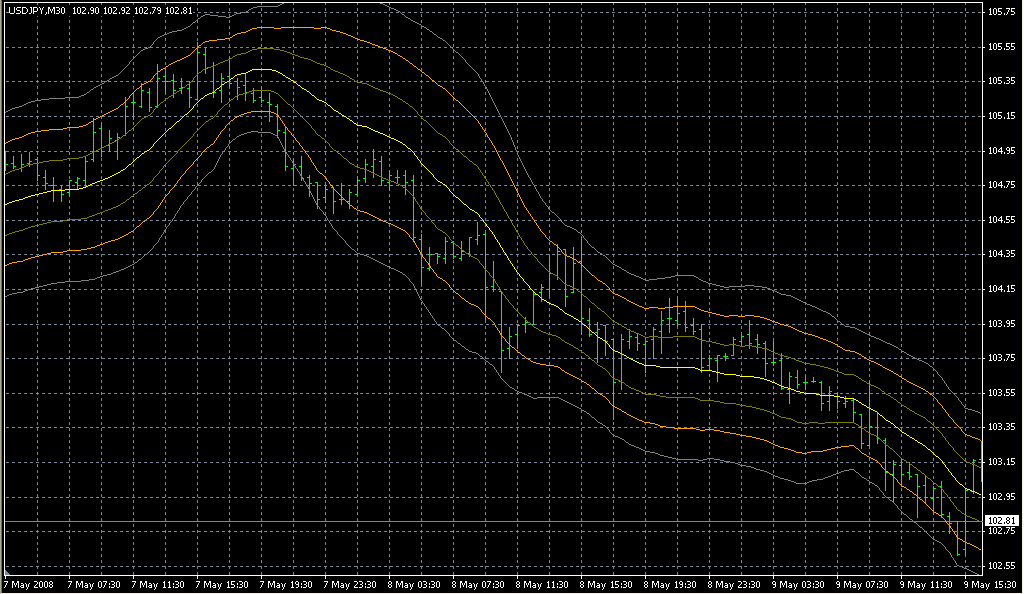The height and width of the screenshot is (594, 1024).
Task: Select the 9 May 11:30 time label
Action: (928, 584)
